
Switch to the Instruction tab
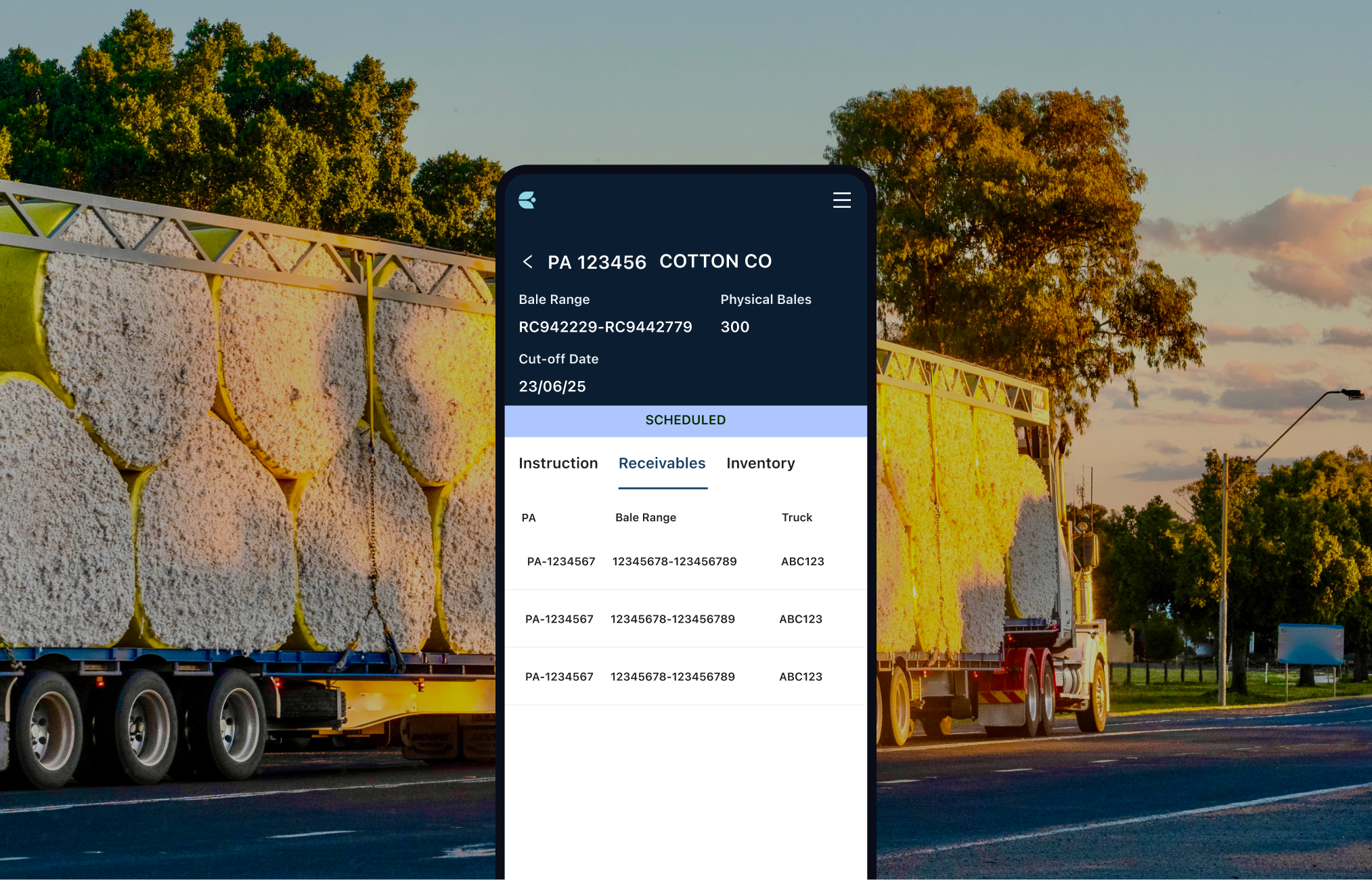[558, 463]
